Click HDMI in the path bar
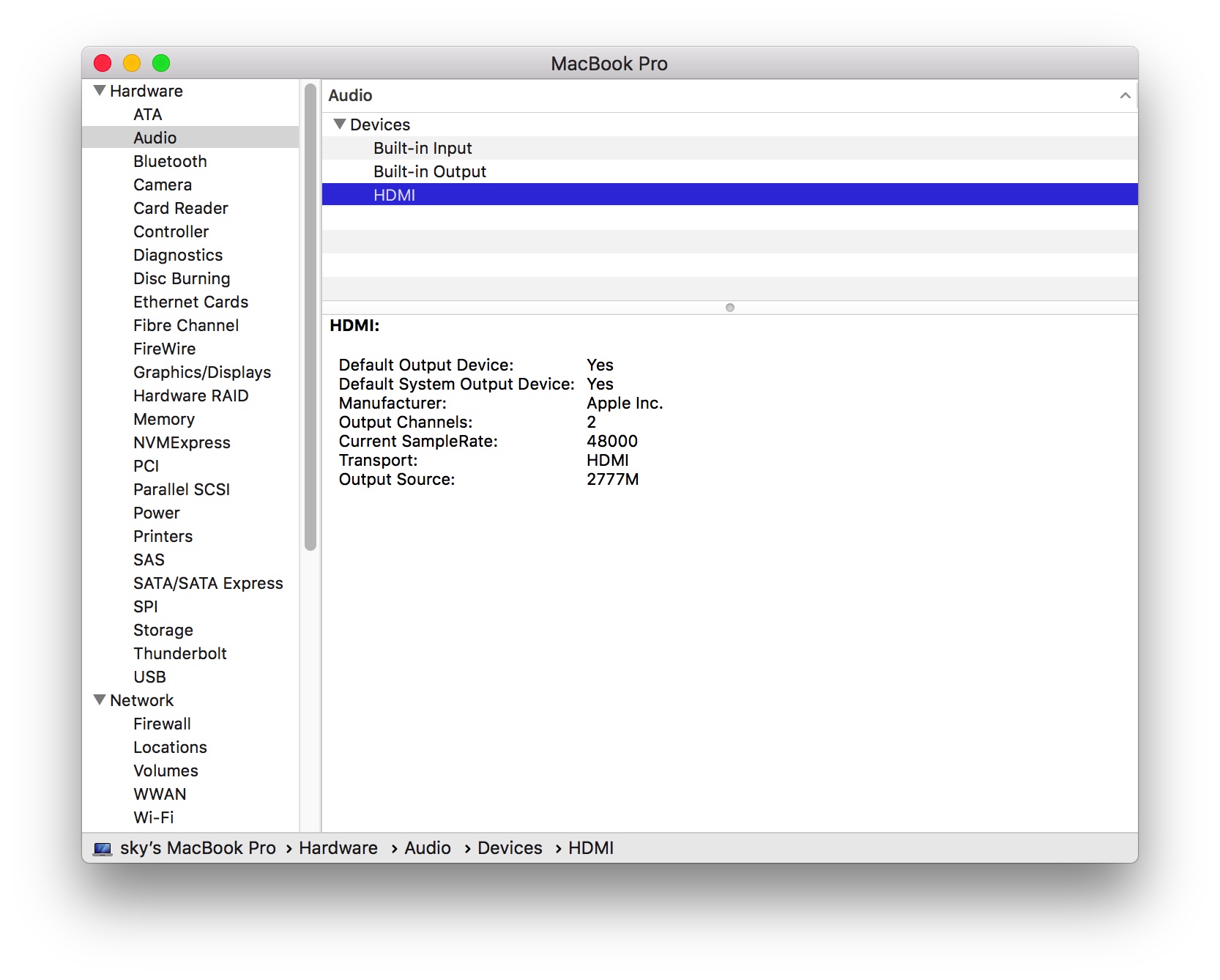The height and width of the screenshot is (980, 1220). (591, 848)
